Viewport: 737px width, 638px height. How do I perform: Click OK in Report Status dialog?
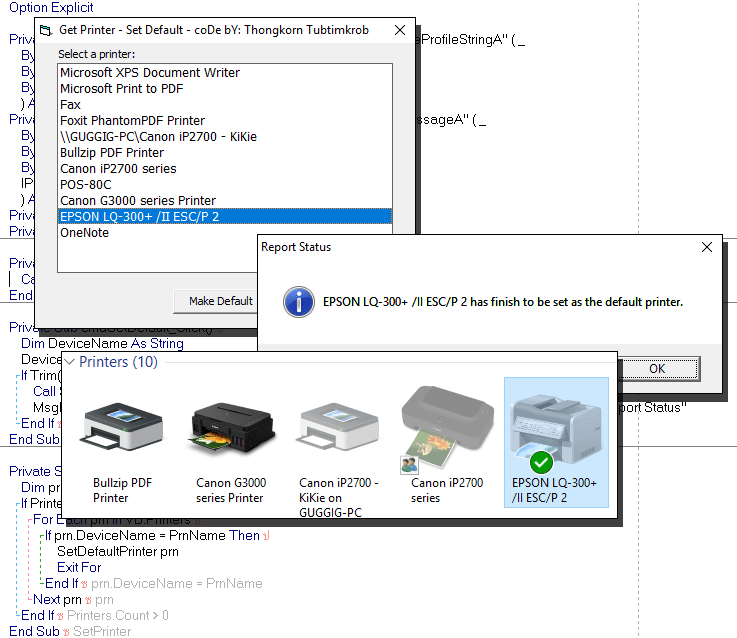pyautogui.click(x=657, y=369)
